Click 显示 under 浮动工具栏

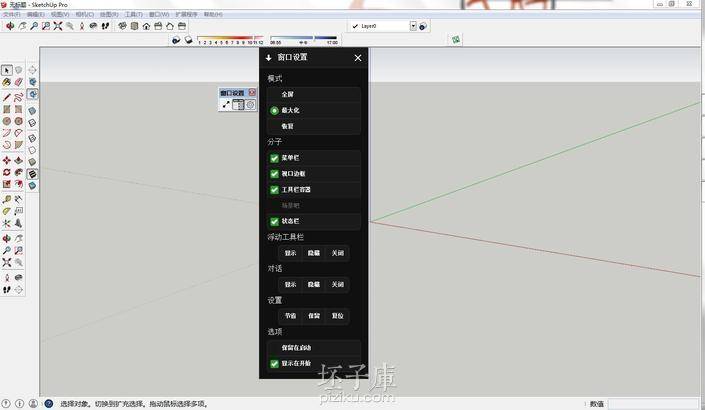point(290,253)
